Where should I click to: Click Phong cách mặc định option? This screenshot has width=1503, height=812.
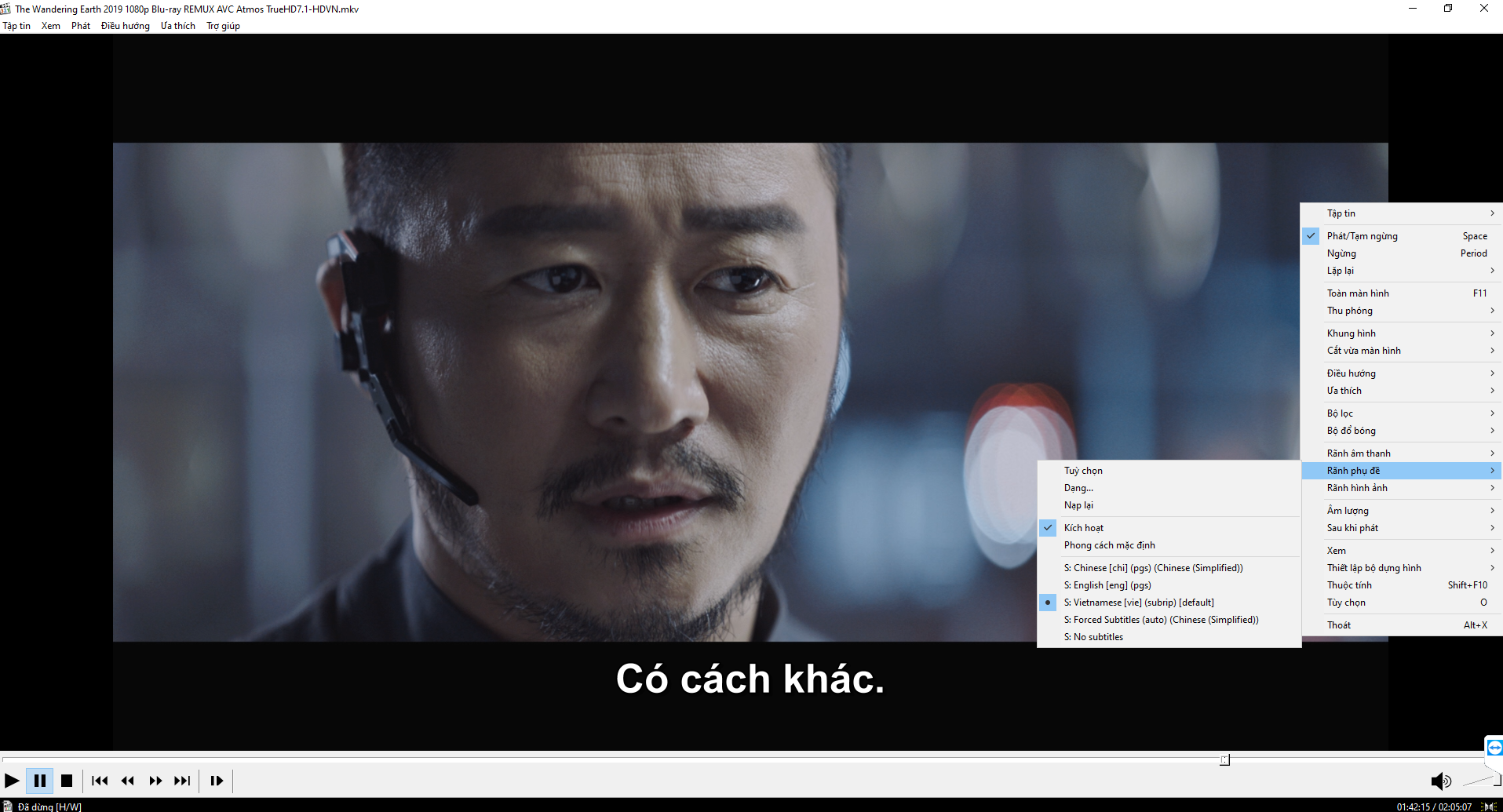pyautogui.click(x=1169, y=545)
